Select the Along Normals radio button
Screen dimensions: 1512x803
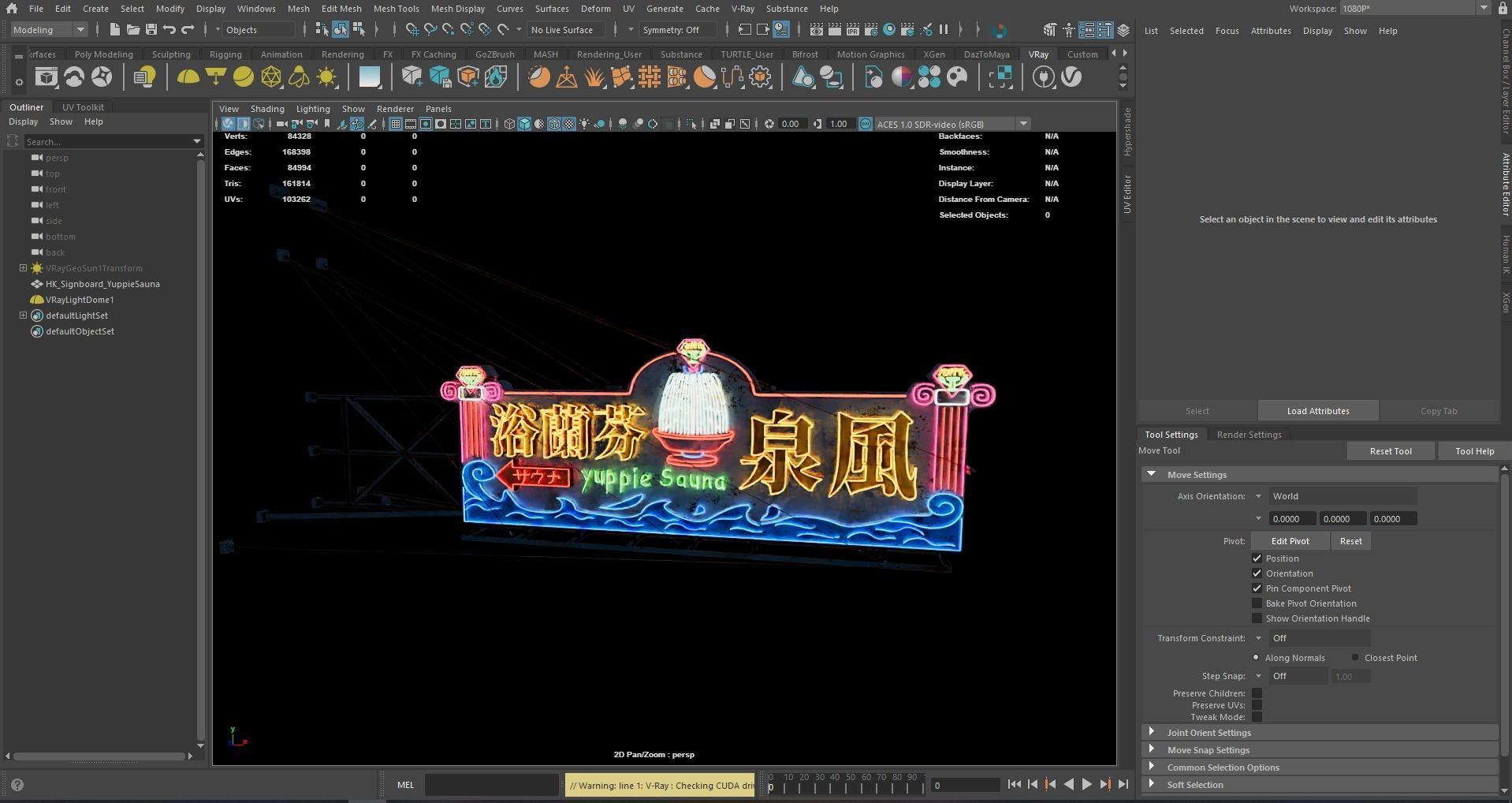point(1256,658)
